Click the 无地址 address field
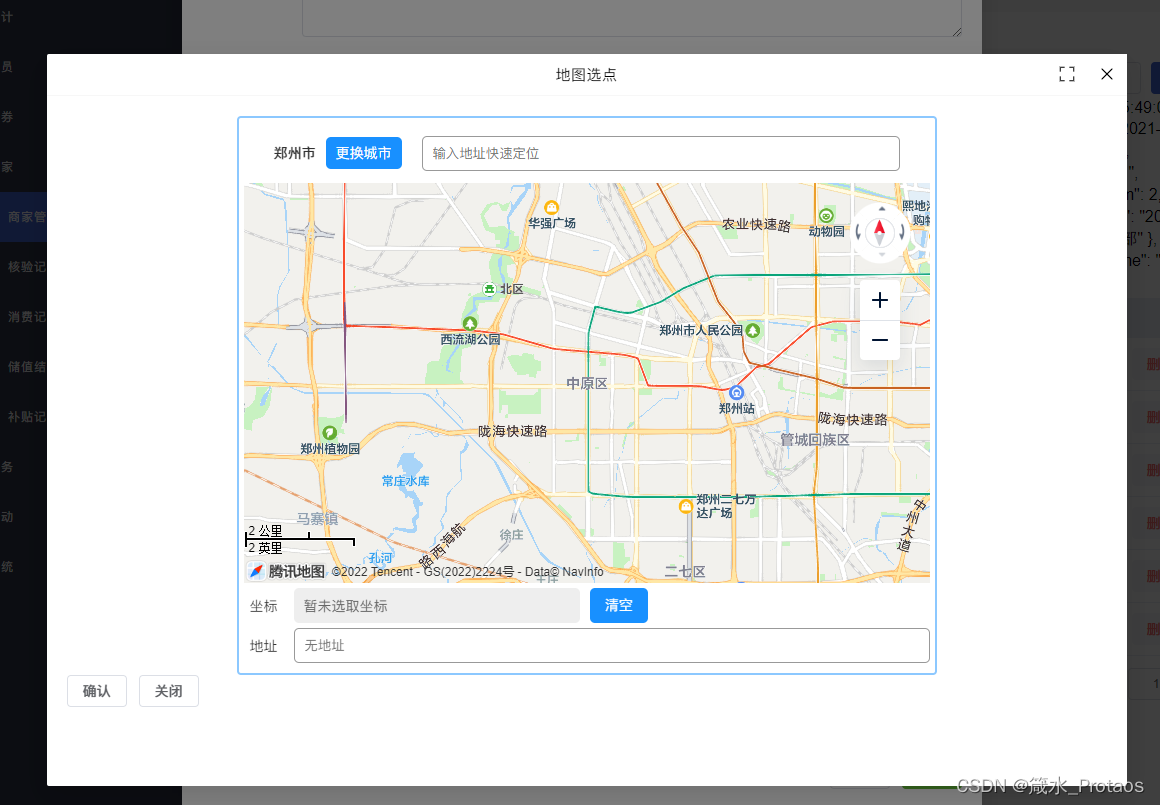Screen dimensions: 1160x805 pos(611,645)
